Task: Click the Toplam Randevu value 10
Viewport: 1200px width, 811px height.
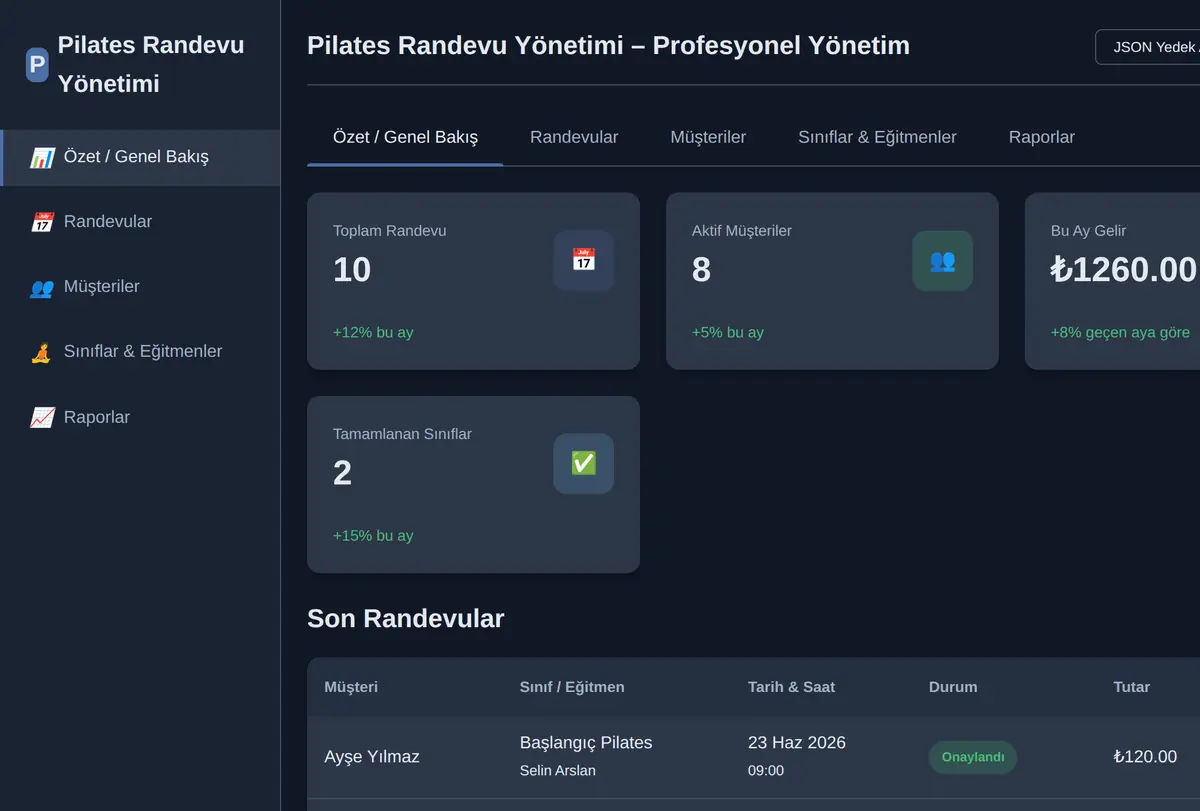Action: (352, 270)
